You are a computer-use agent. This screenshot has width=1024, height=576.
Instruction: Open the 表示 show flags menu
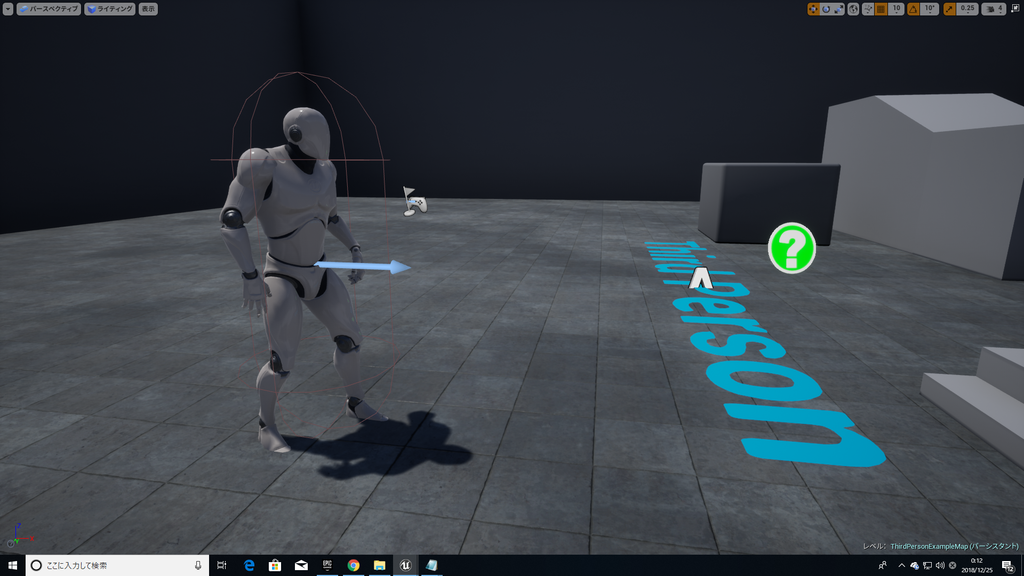click(x=148, y=9)
